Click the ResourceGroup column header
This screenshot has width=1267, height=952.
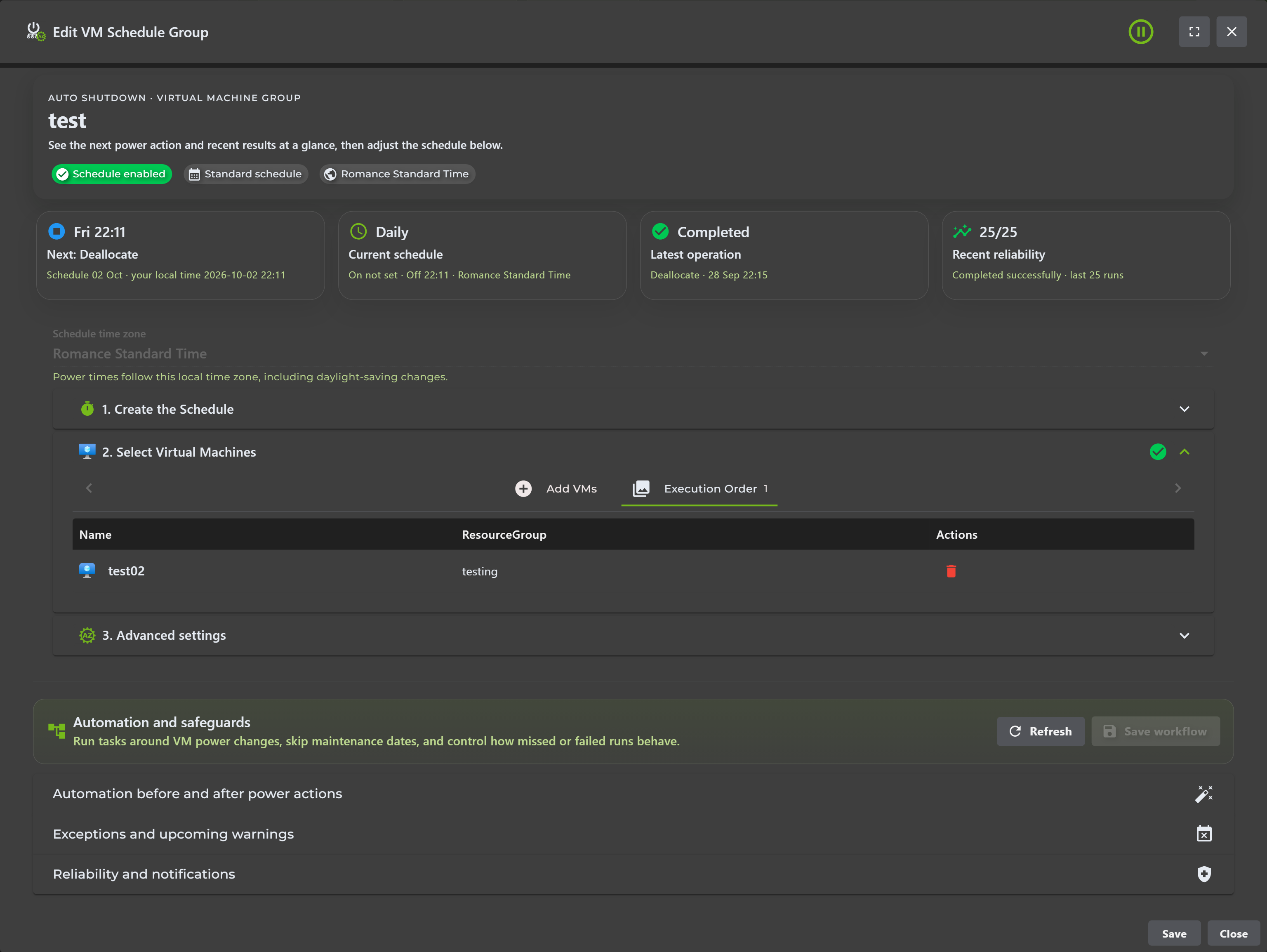[504, 535]
